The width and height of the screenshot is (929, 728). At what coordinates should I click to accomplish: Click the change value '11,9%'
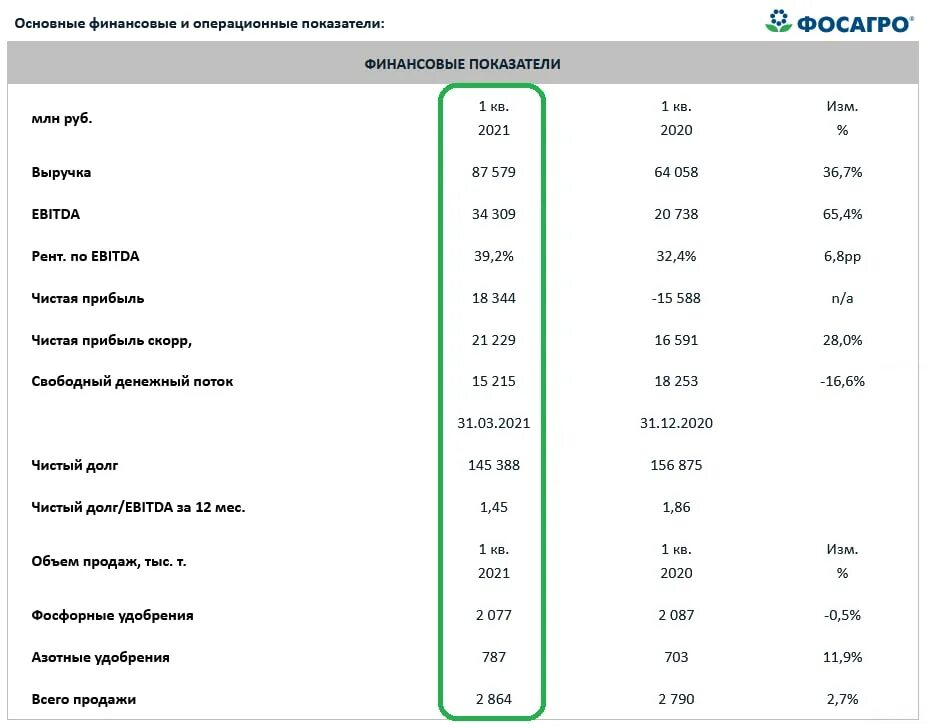click(842, 658)
